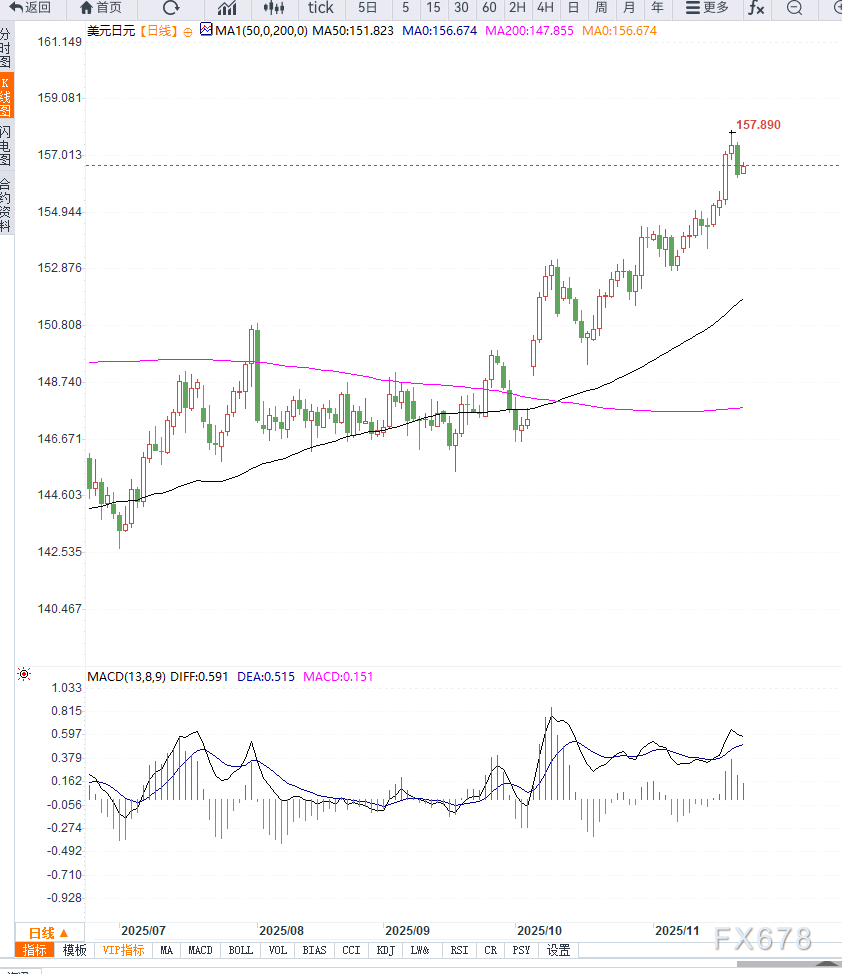Switch to 闪电图 view in left sidebar
The height and width of the screenshot is (974, 842).
point(6,145)
